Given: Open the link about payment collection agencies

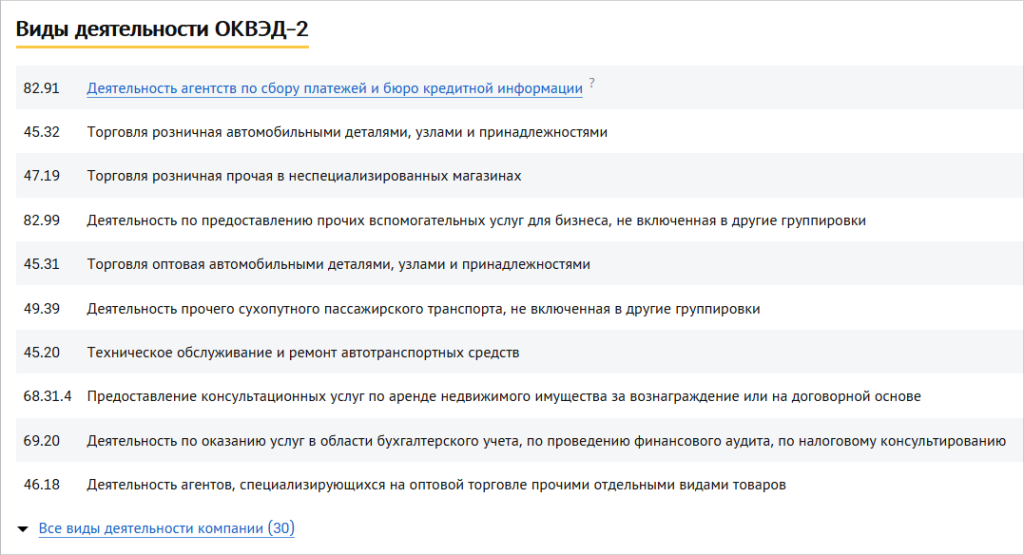Looking at the screenshot, I should (334, 88).
